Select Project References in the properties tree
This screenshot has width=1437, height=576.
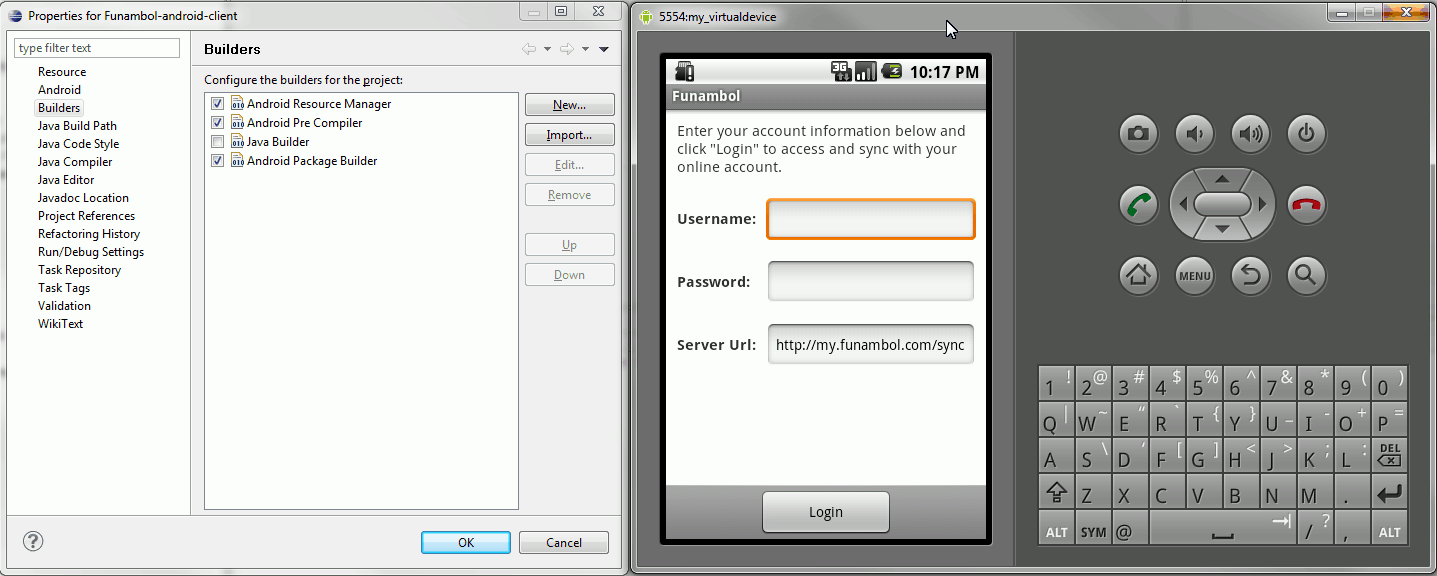(86, 216)
